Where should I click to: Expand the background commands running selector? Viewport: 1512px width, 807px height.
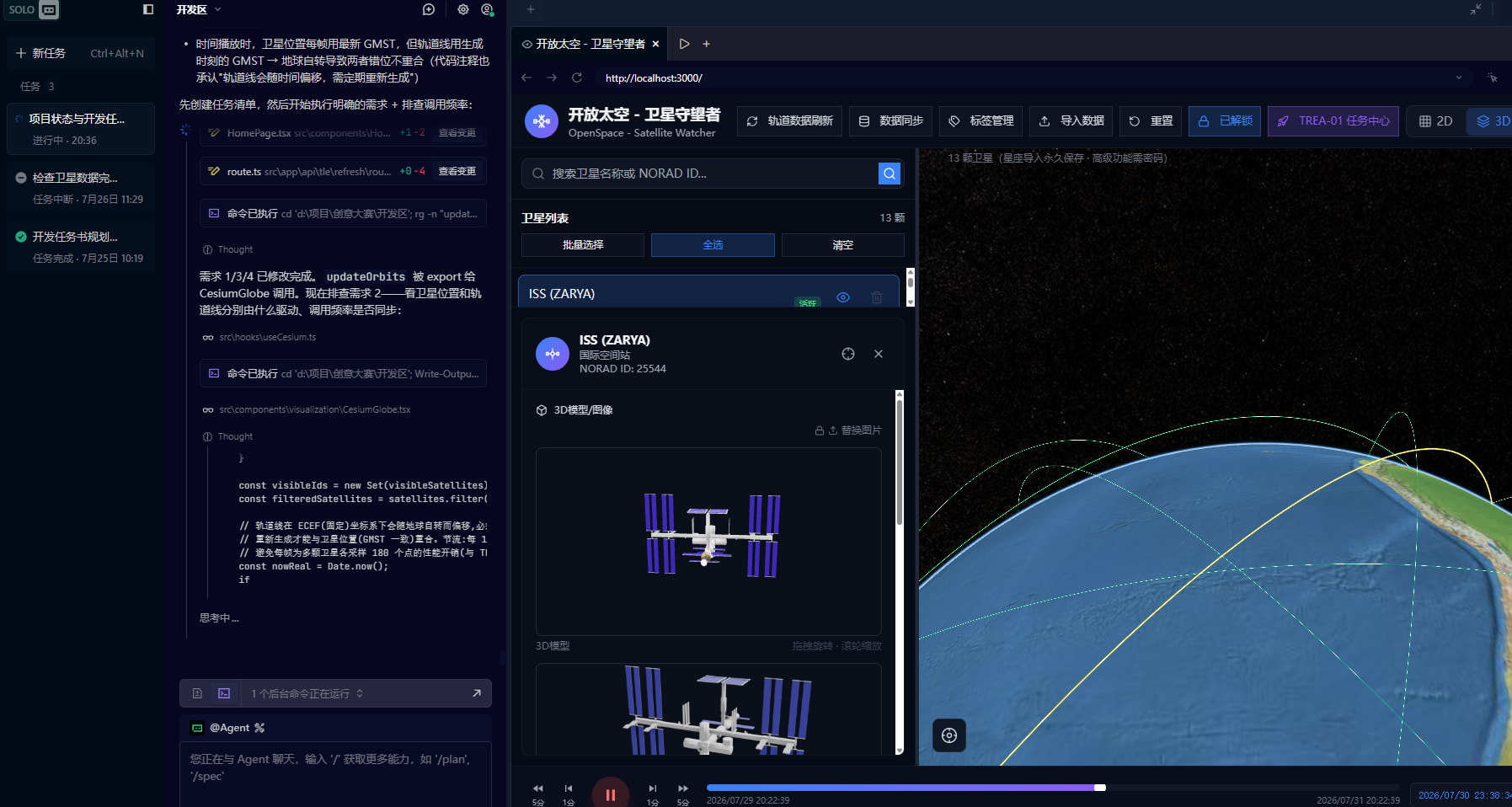click(307, 693)
